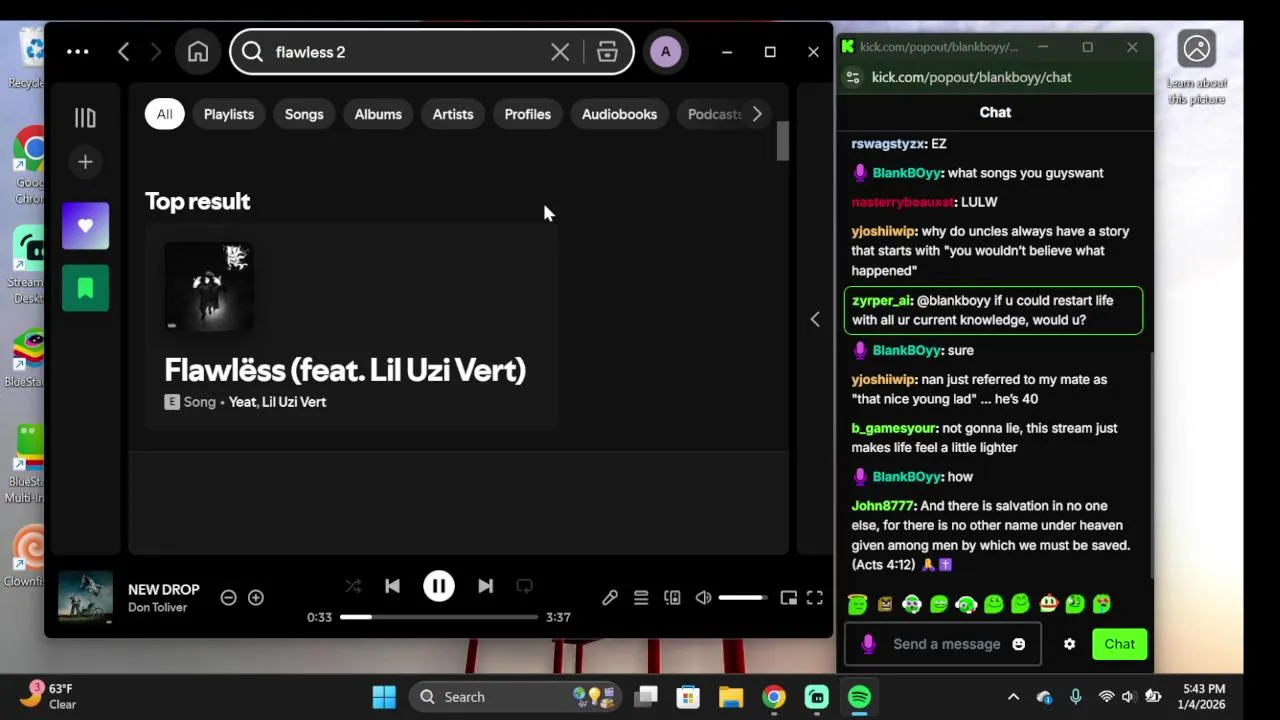Open user b_gamesyour in chat

pyautogui.click(x=894, y=428)
